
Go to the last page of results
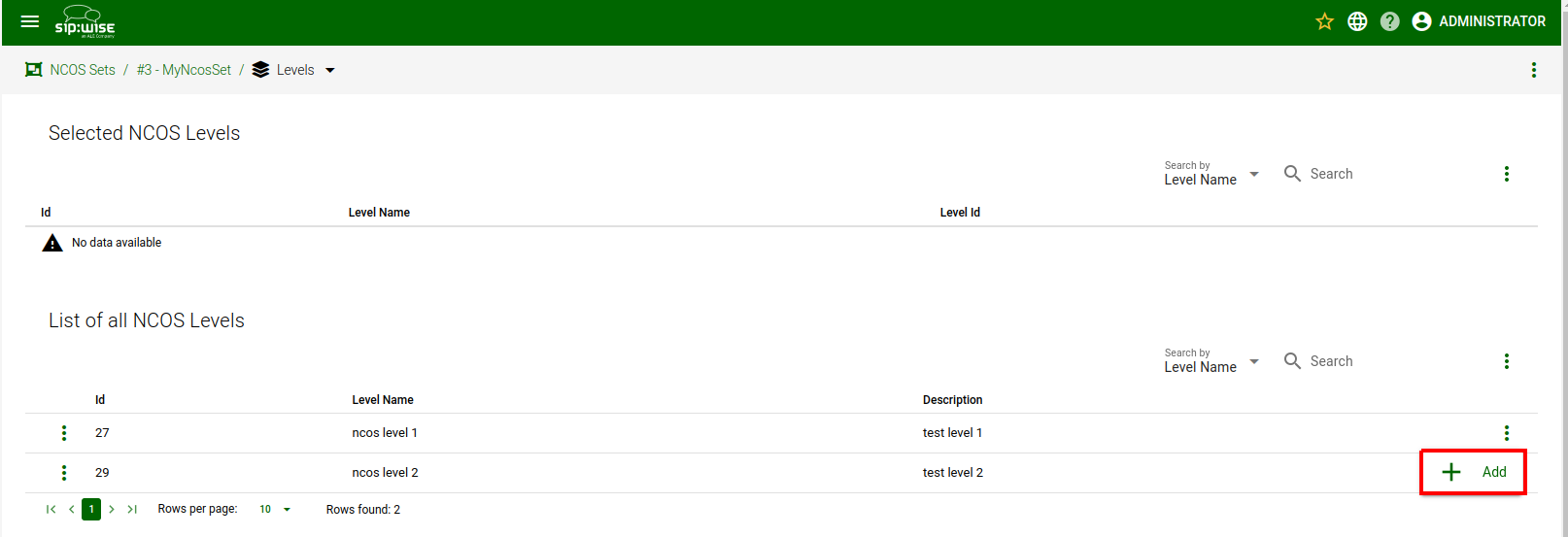[132, 509]
